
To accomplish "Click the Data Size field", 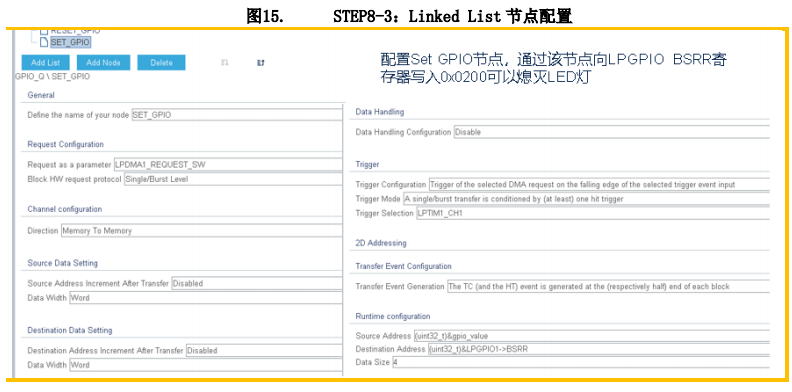I will pos(581,362).
